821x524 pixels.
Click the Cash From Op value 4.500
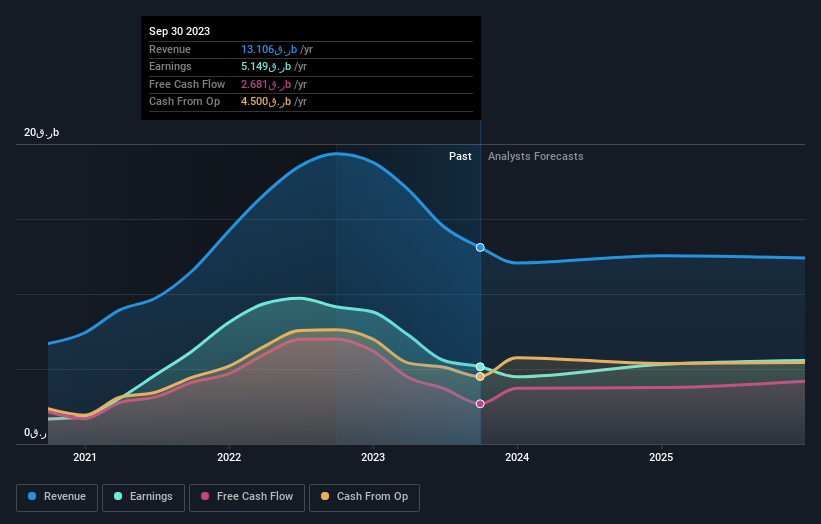pyautogui.click(x=266, y=102)
